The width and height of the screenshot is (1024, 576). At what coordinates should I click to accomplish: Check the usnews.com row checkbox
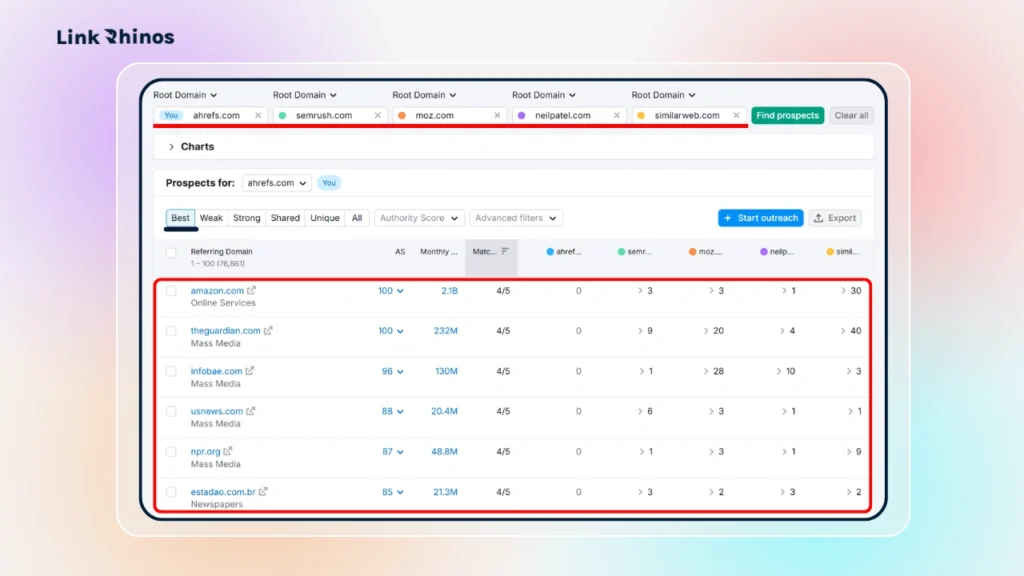(171, 411)
